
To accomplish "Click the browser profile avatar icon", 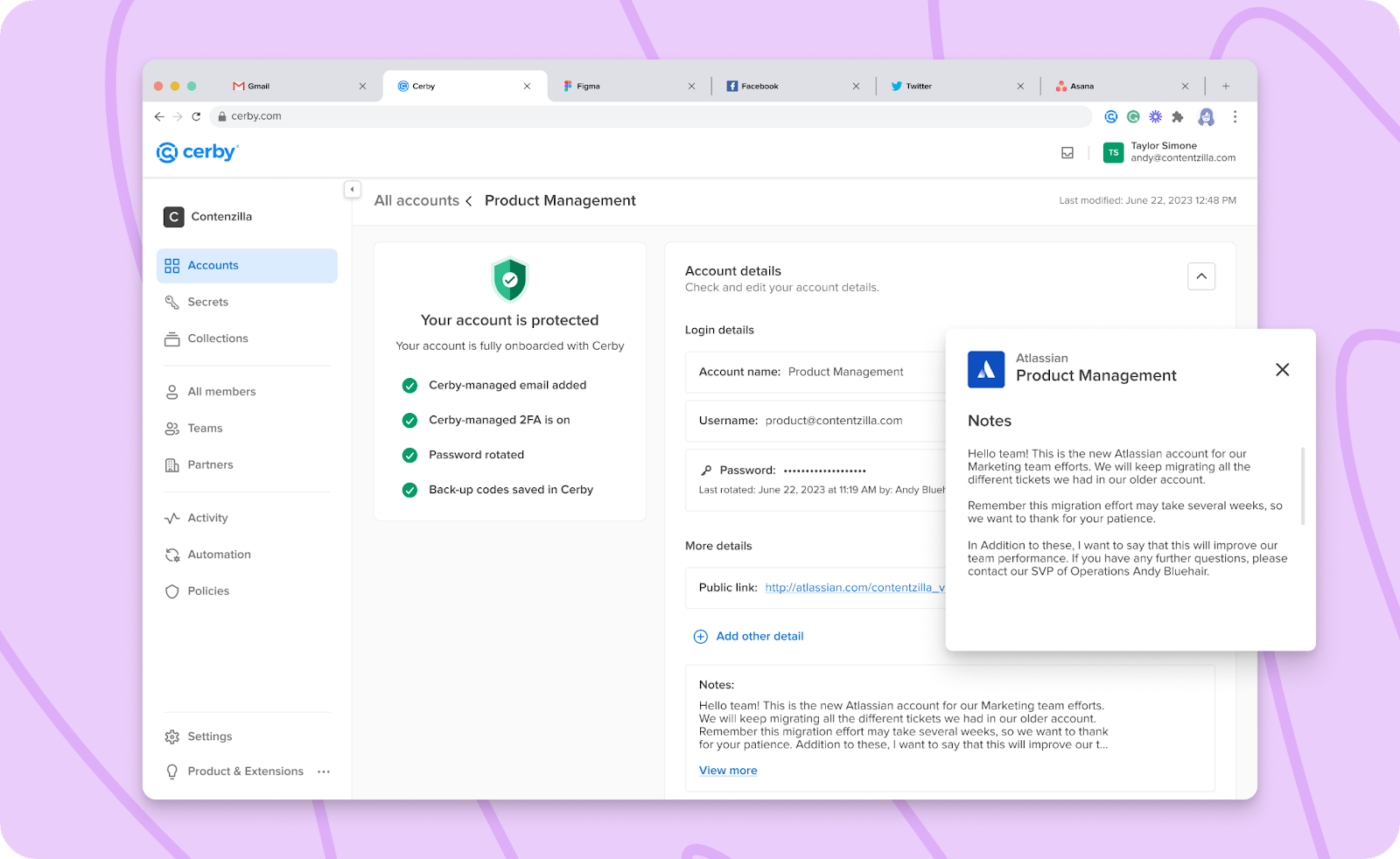I will 1207,116.
